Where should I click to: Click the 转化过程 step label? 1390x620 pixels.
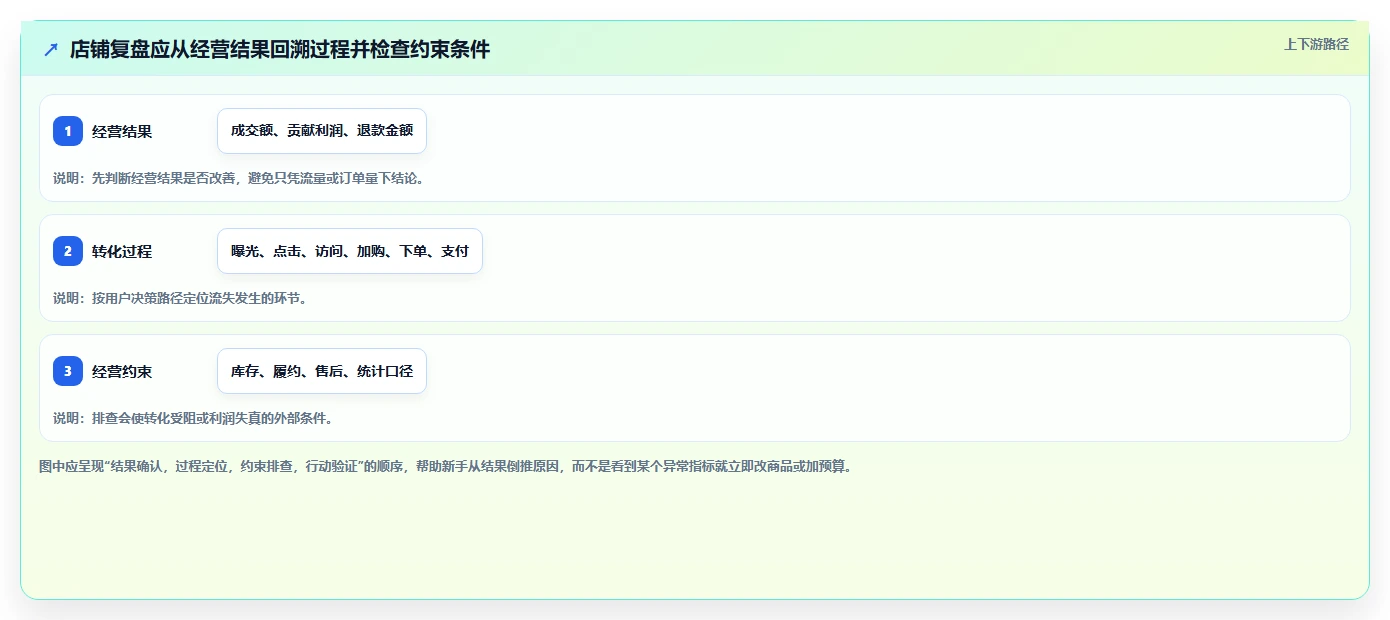[x=122, y=251]
